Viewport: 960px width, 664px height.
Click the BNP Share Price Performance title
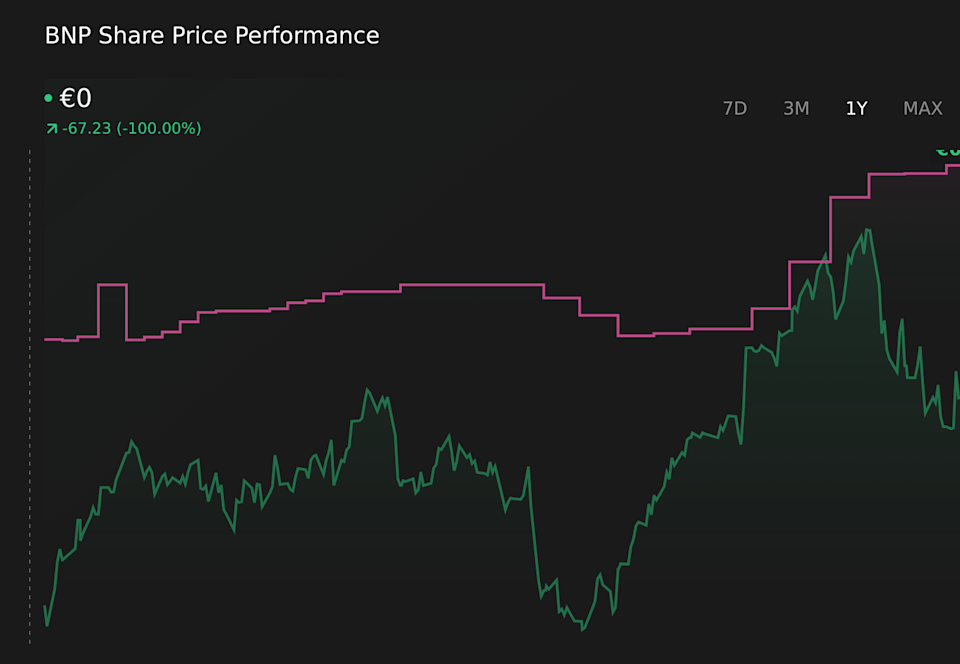pos(211,35)
